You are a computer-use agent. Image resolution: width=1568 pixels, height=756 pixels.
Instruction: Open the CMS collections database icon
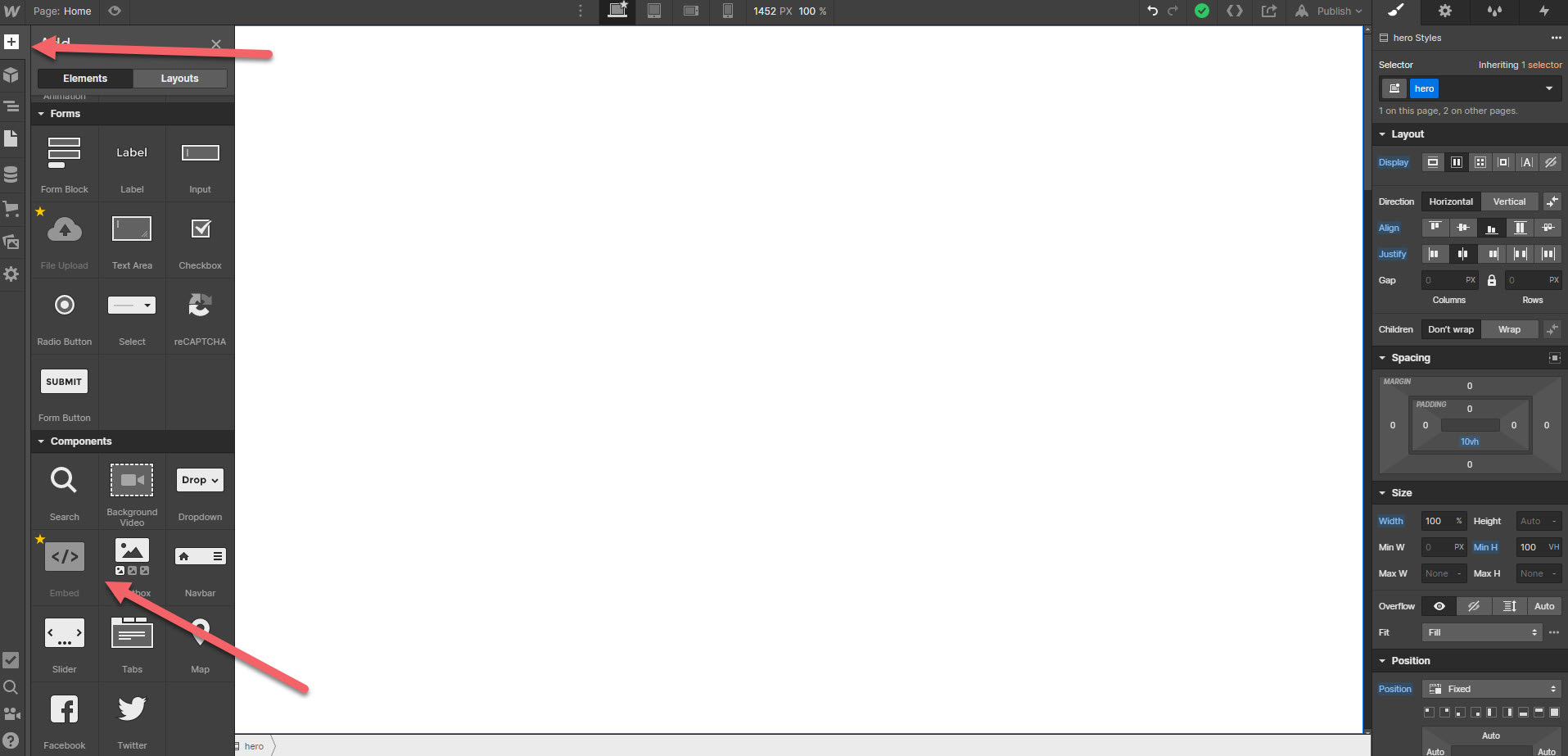(x=11, y=174)
